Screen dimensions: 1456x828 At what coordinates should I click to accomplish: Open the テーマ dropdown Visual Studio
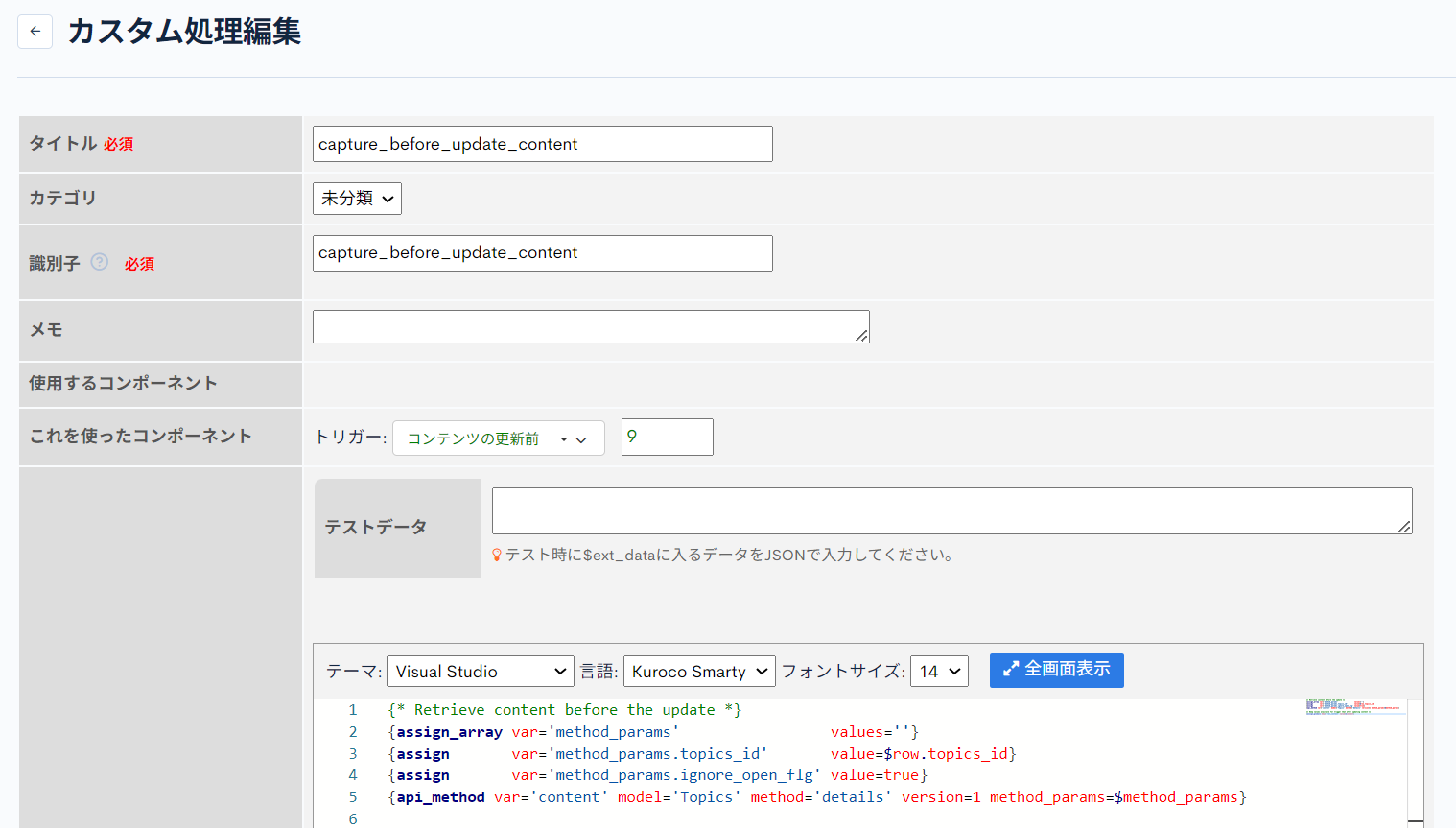[481, 672]
